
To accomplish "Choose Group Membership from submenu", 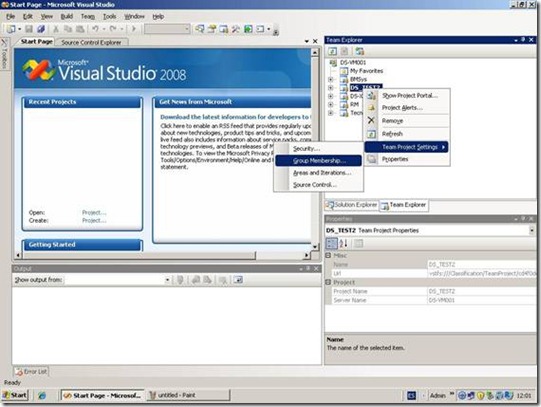I will pyautogui.click(x=318, y=161).
